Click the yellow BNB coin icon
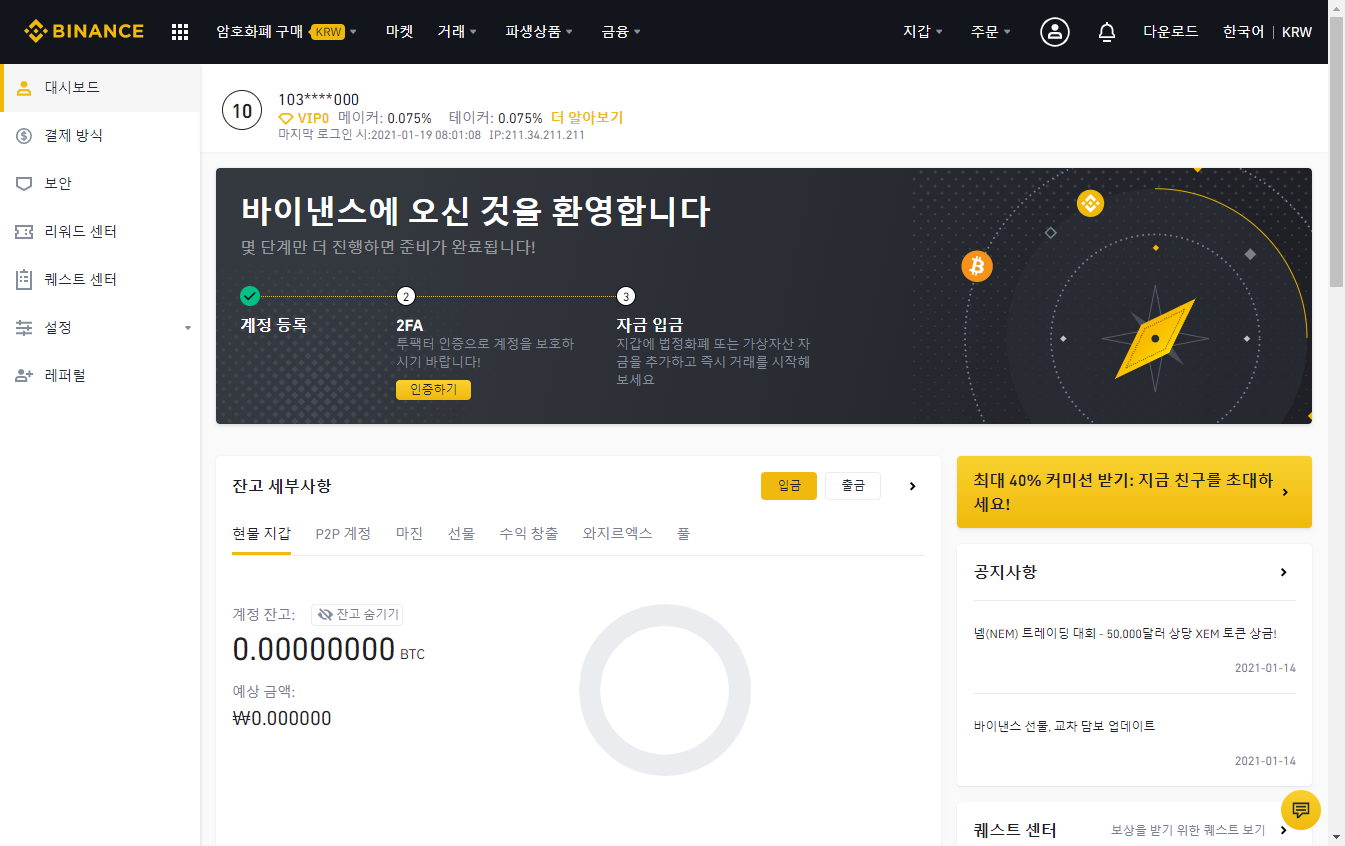 pos(1089,204)
